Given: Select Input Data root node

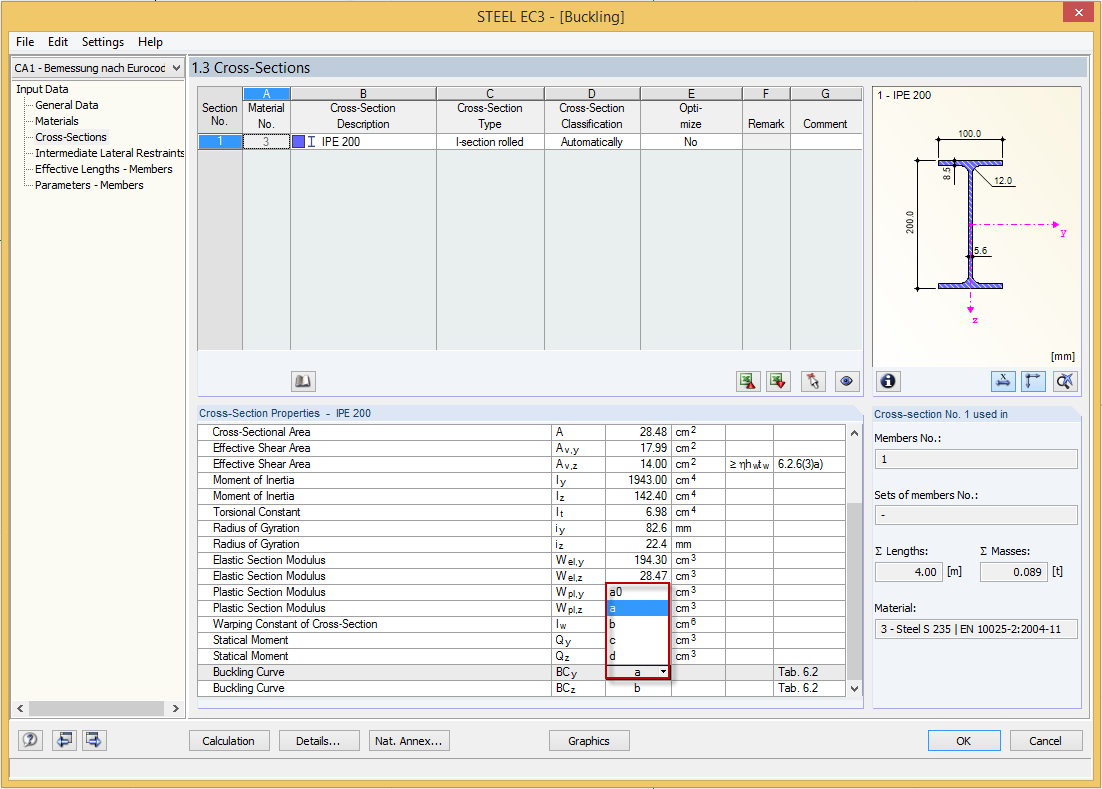Looking at the screenshot, I should click(42, 89).
